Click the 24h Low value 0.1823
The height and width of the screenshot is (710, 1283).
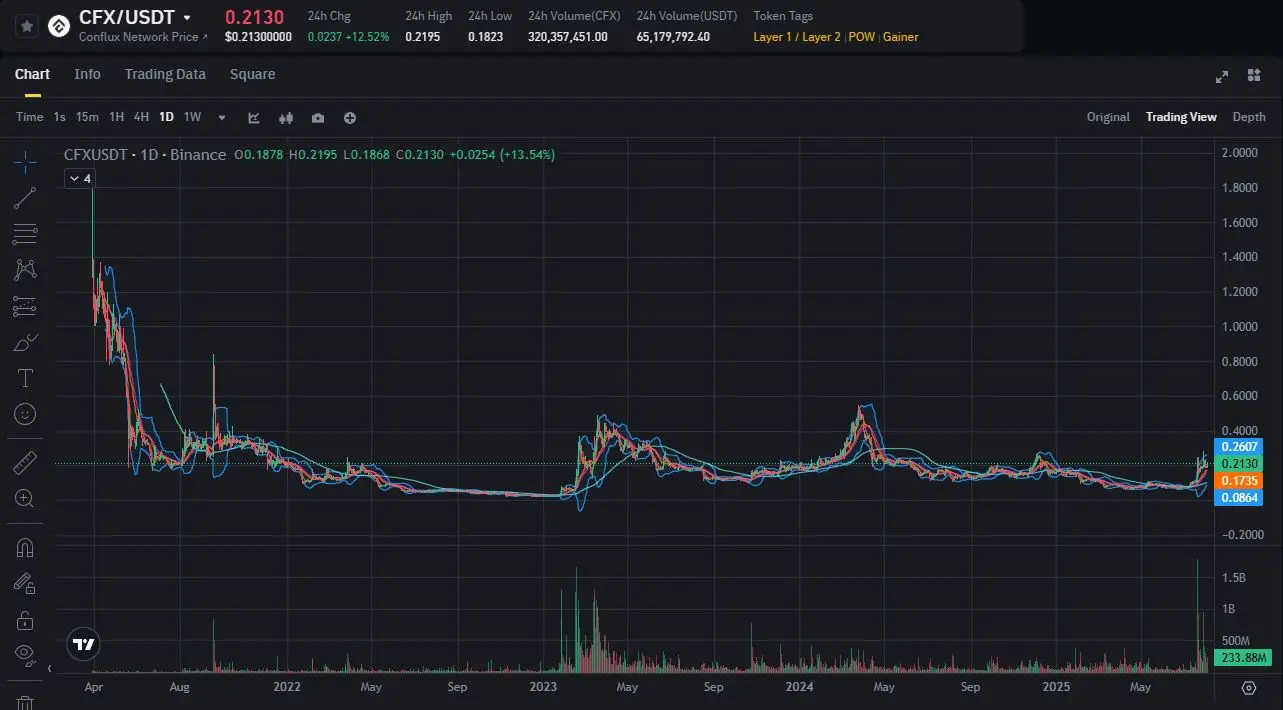[x=486, y=37]
